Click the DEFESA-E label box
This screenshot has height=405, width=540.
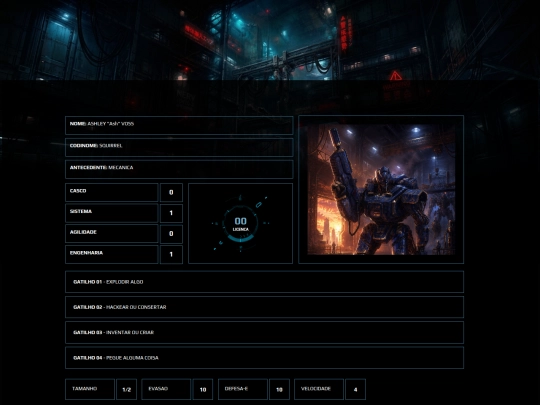coord(243,389)
